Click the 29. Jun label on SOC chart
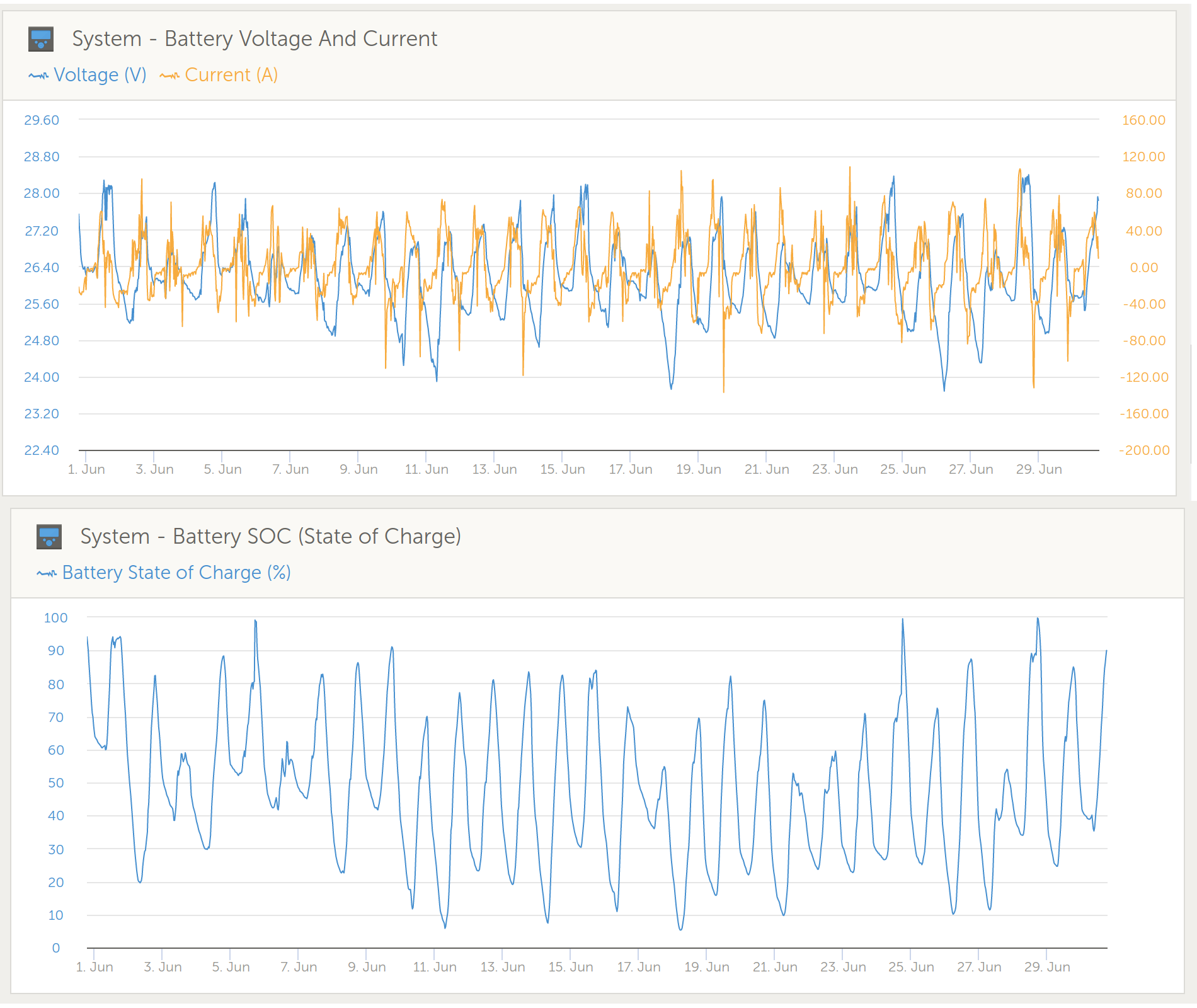The image size is (1197, 1008). (1047, 967)
